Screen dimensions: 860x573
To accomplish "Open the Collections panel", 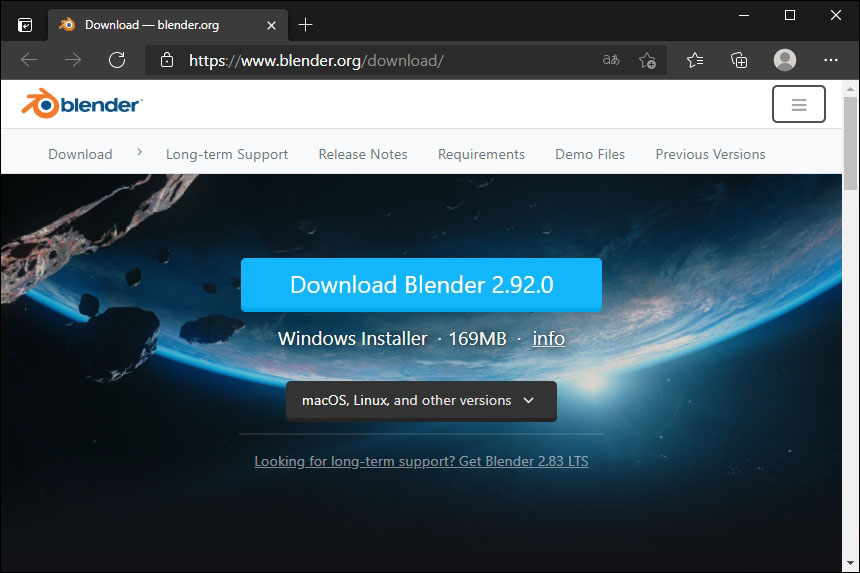I will (x=739, y=60).
